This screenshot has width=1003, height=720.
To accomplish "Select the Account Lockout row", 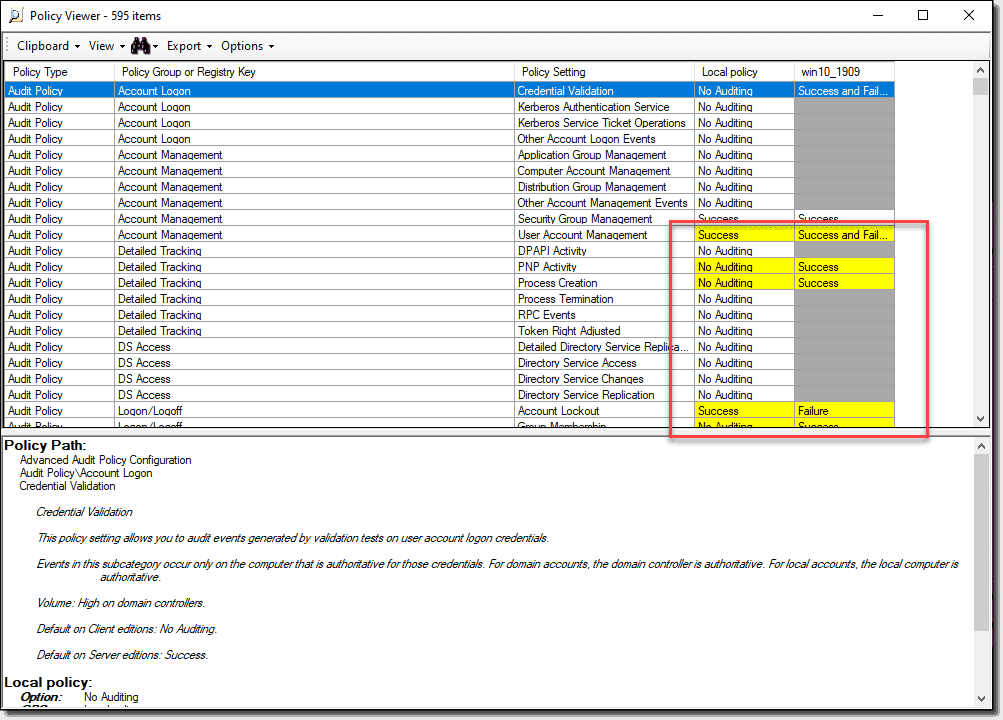I will 300,410.
